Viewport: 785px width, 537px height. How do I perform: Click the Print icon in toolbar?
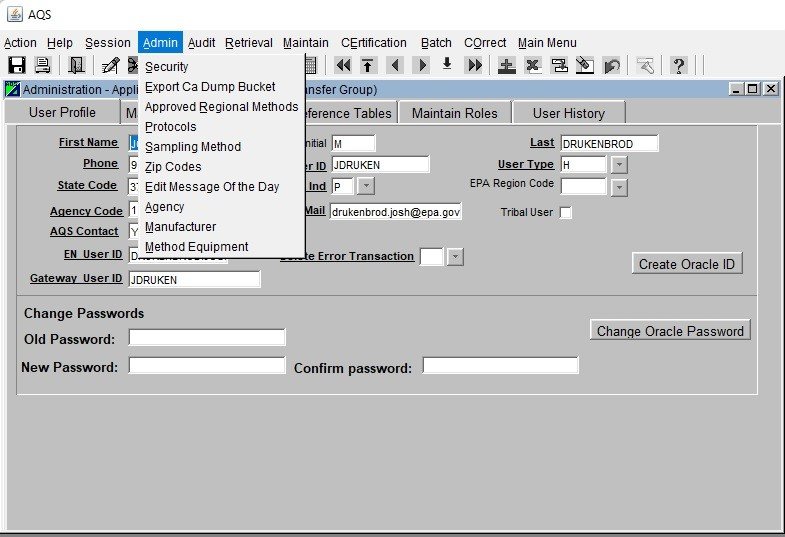(x=43, y=66)
